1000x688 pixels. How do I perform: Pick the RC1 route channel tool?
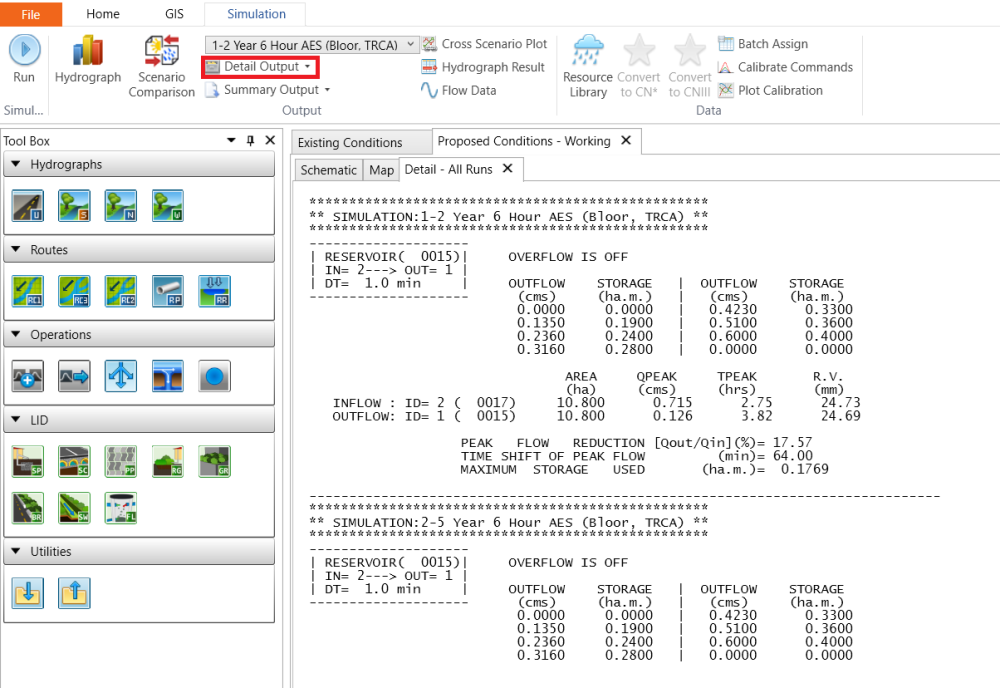28,291
